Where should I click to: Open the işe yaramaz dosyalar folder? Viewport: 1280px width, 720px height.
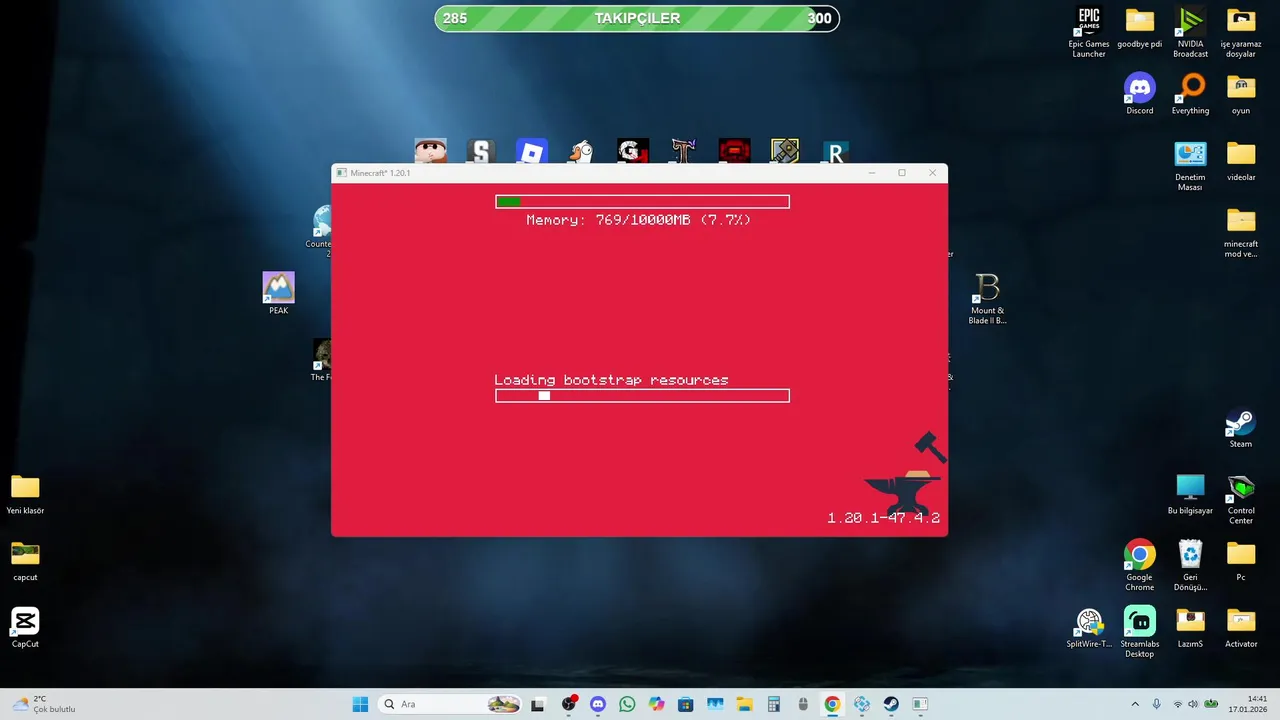point(1241,32)
